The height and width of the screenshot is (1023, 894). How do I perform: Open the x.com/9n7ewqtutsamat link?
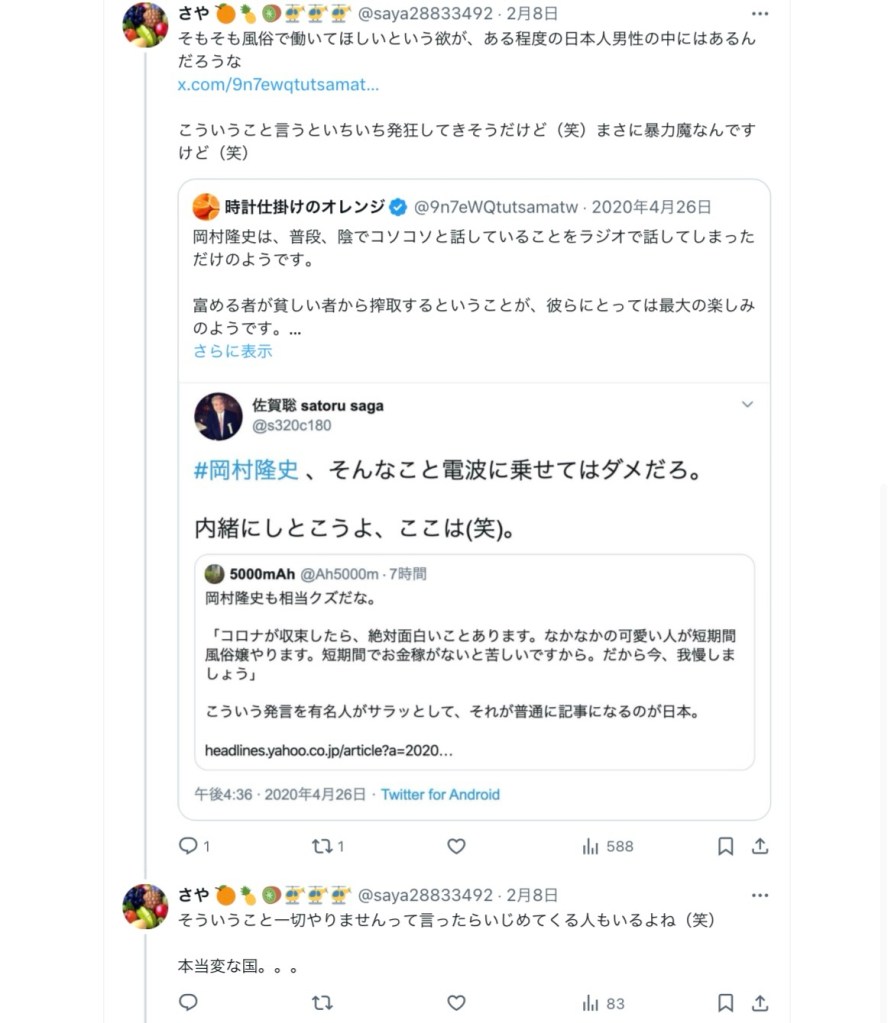click(278, 85)
